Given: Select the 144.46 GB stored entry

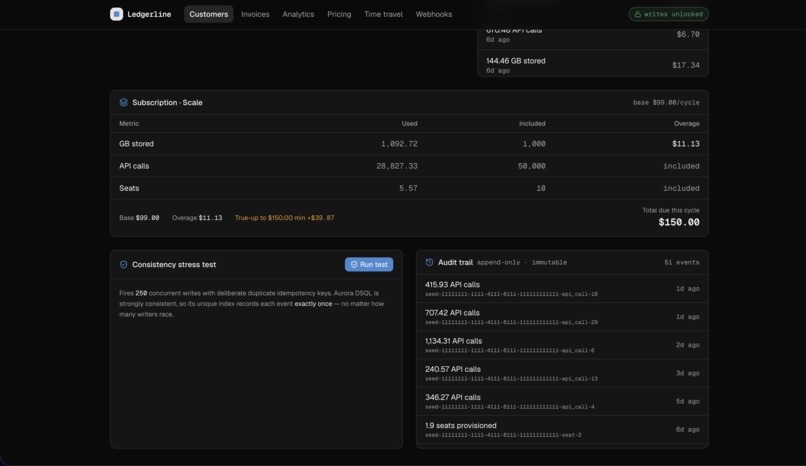Looking at the screenshot, I should coord(593,65).
